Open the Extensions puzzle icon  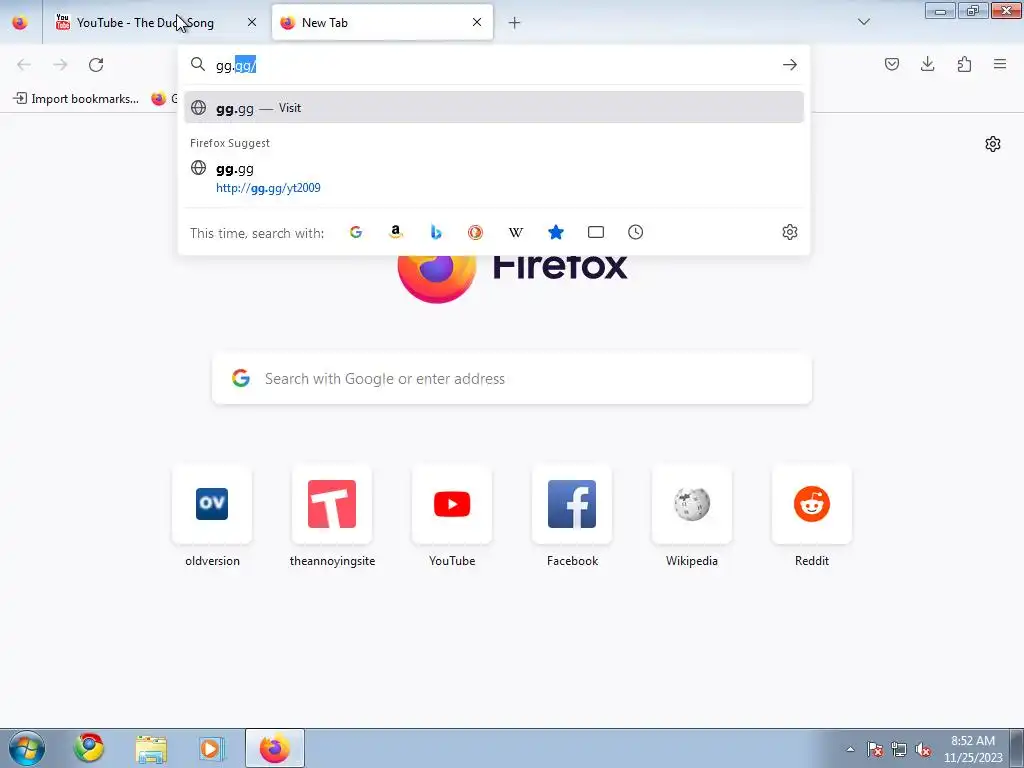point(964,64)
